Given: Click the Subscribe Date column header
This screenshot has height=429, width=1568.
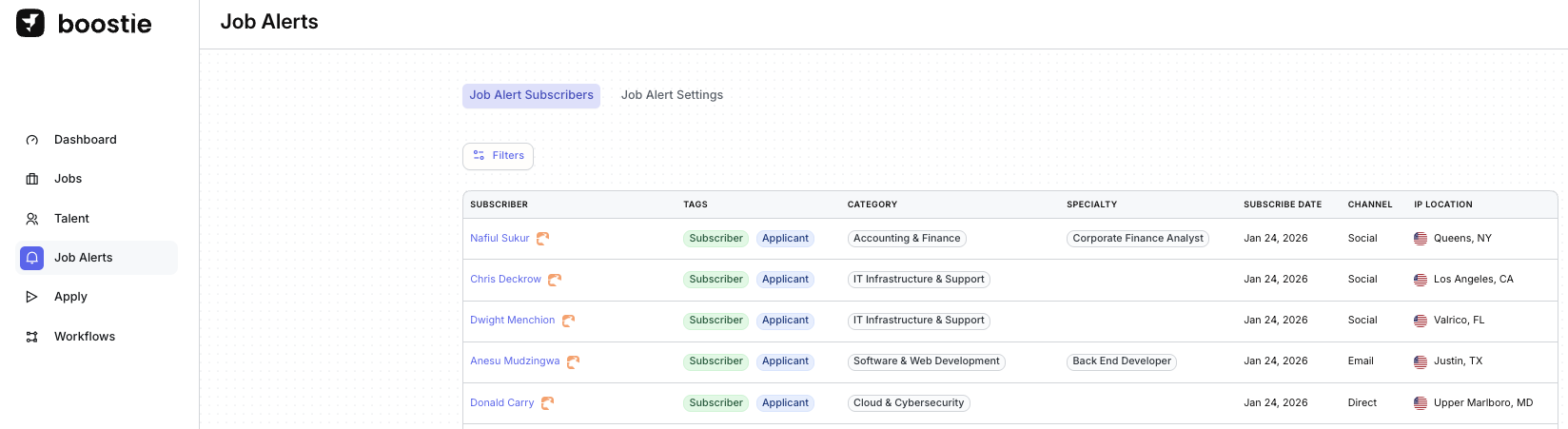Looking at the screenshot, I should pos(1282,205).
